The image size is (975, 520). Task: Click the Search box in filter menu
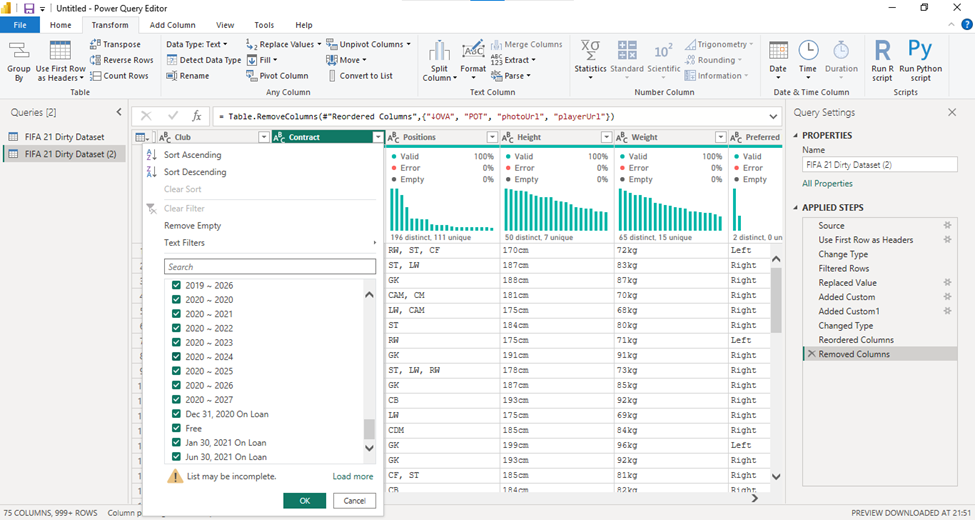pos(270,267)
